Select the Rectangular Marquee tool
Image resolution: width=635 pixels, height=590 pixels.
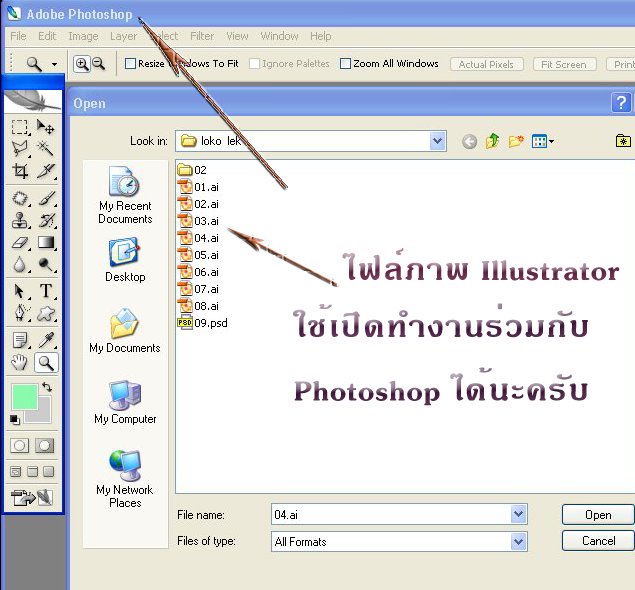point(19,127)
